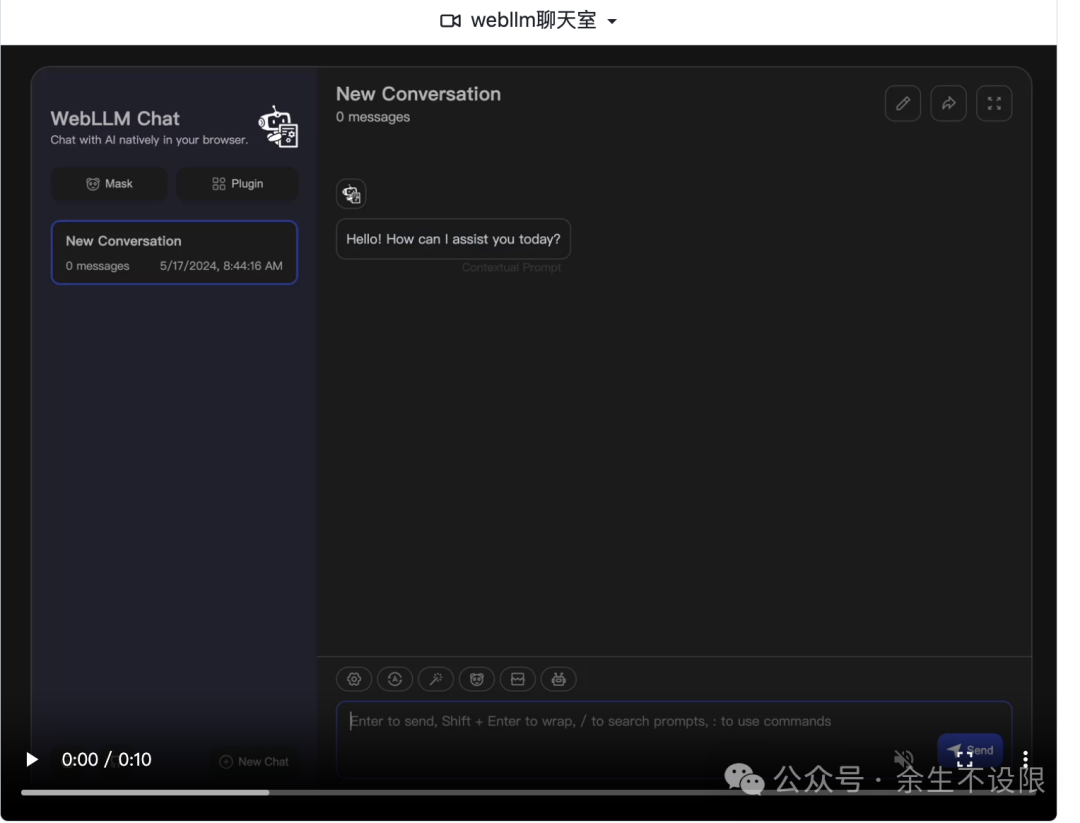Click the video progress bar
This screenshot has width=1080, height=823.
coord(528,793)
